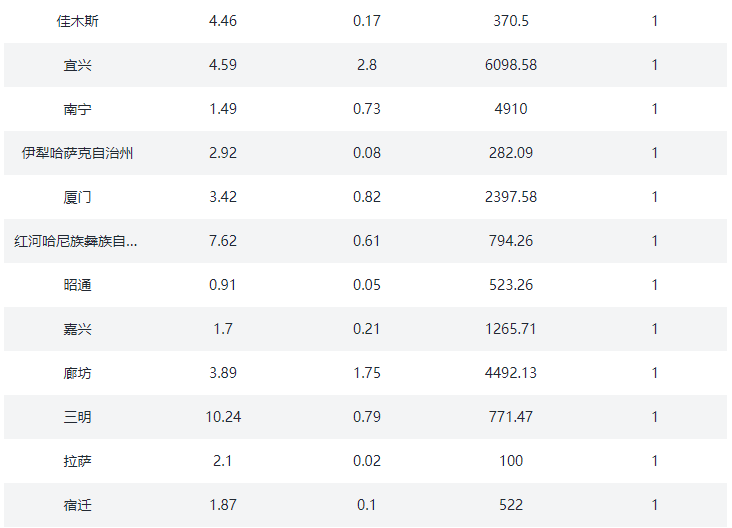The height and width of the screenshot is (528, 732).
Task: Click the 佳木斯 city name cell
Action: (x=77, y=21)
